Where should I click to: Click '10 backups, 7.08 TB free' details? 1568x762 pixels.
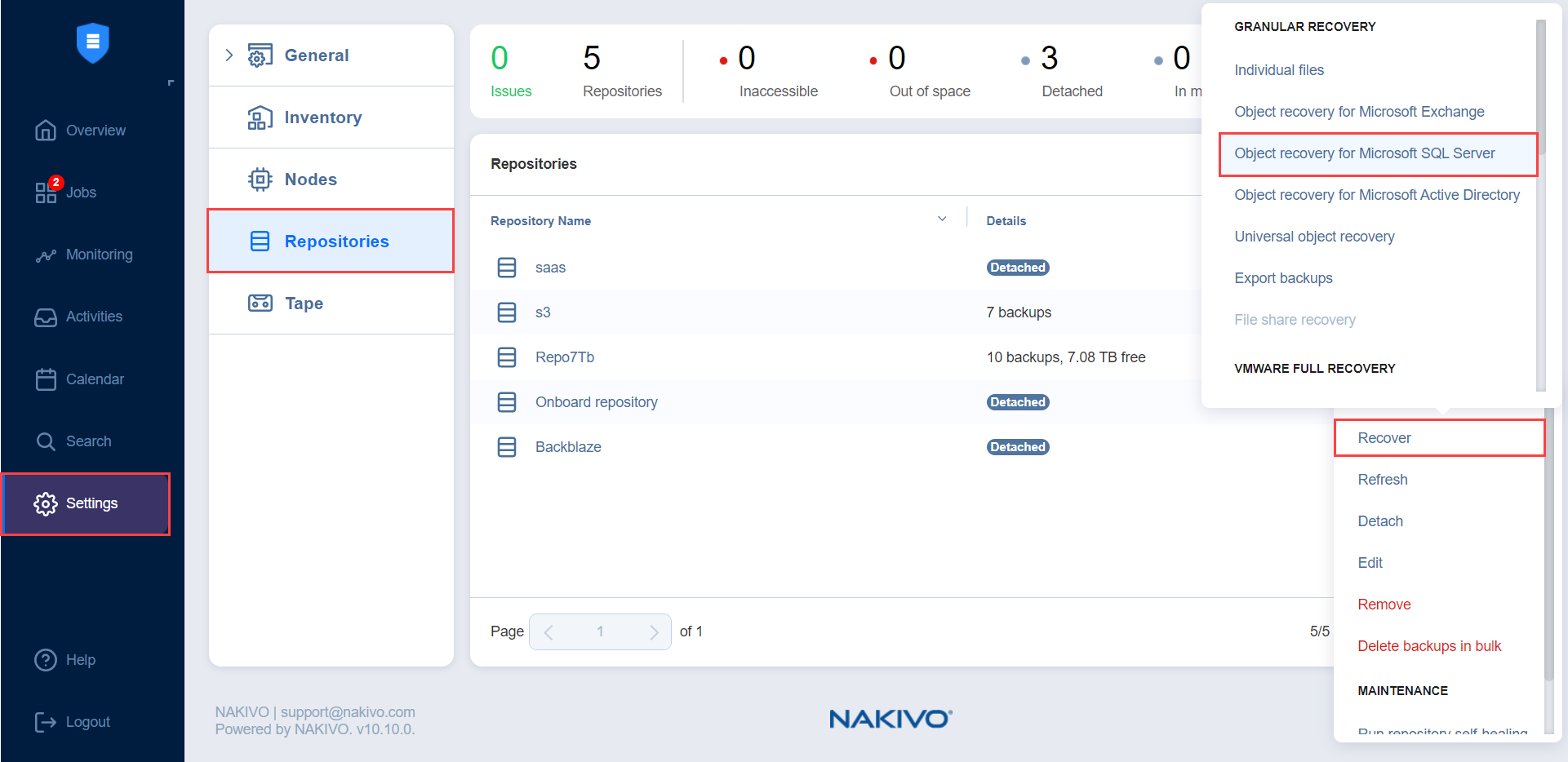click(1065, 357)
